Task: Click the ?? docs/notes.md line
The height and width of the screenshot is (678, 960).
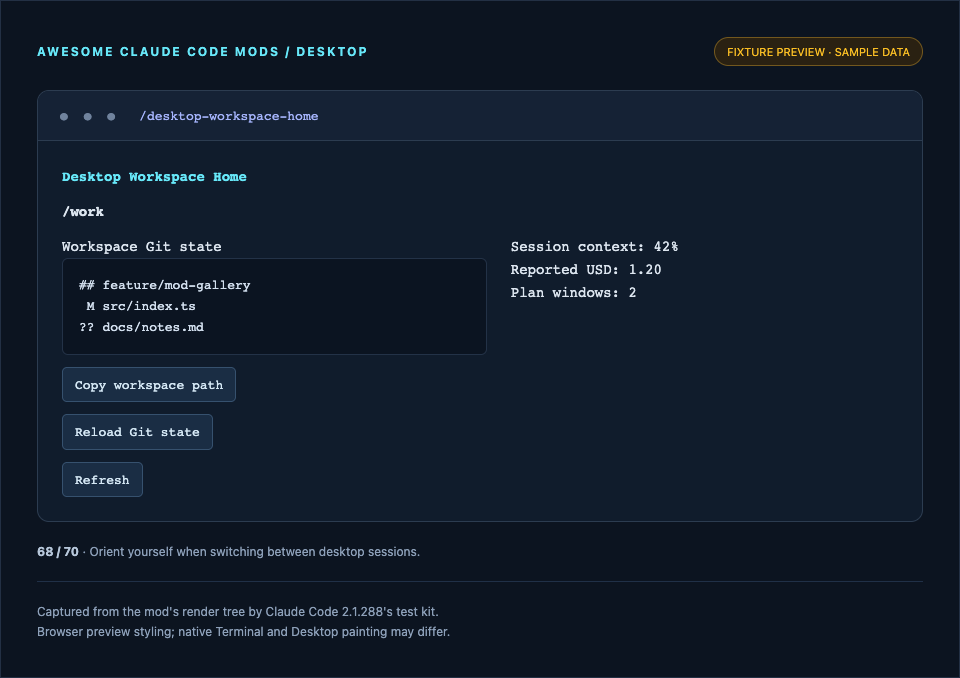Action: pos(141,327)
